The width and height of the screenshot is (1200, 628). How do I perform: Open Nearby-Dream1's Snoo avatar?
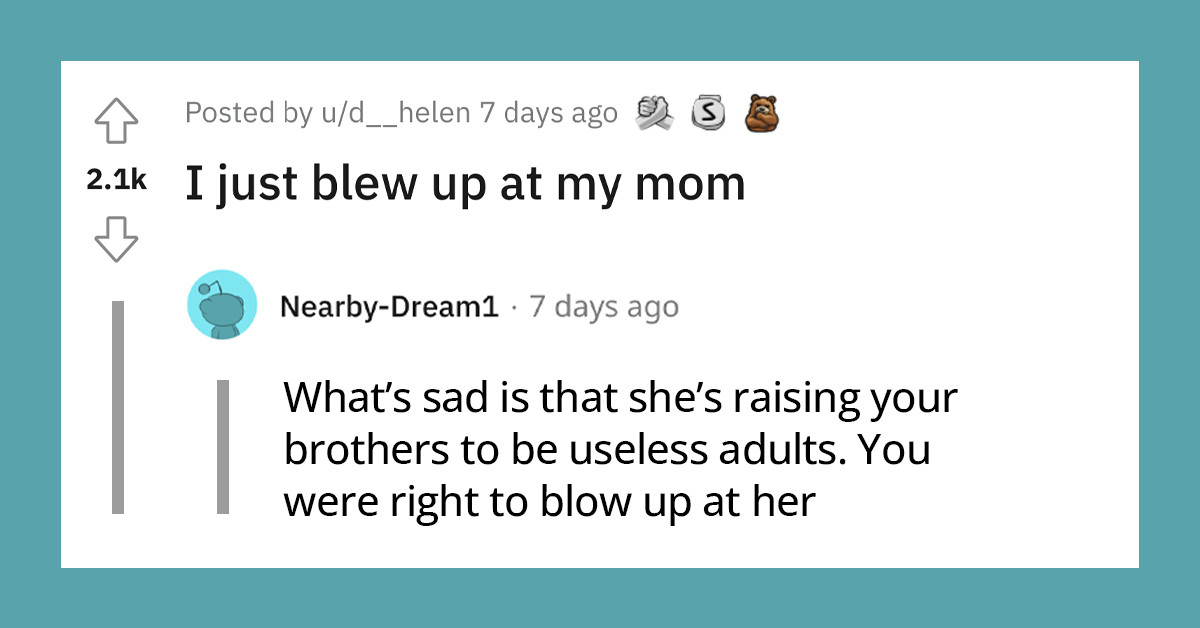[222, 305]
